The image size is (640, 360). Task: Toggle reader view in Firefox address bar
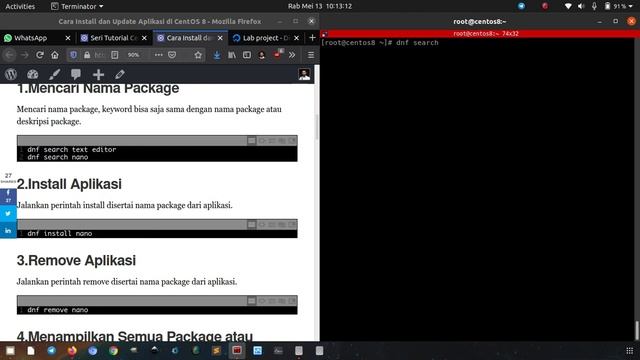(x=115, y=55)
